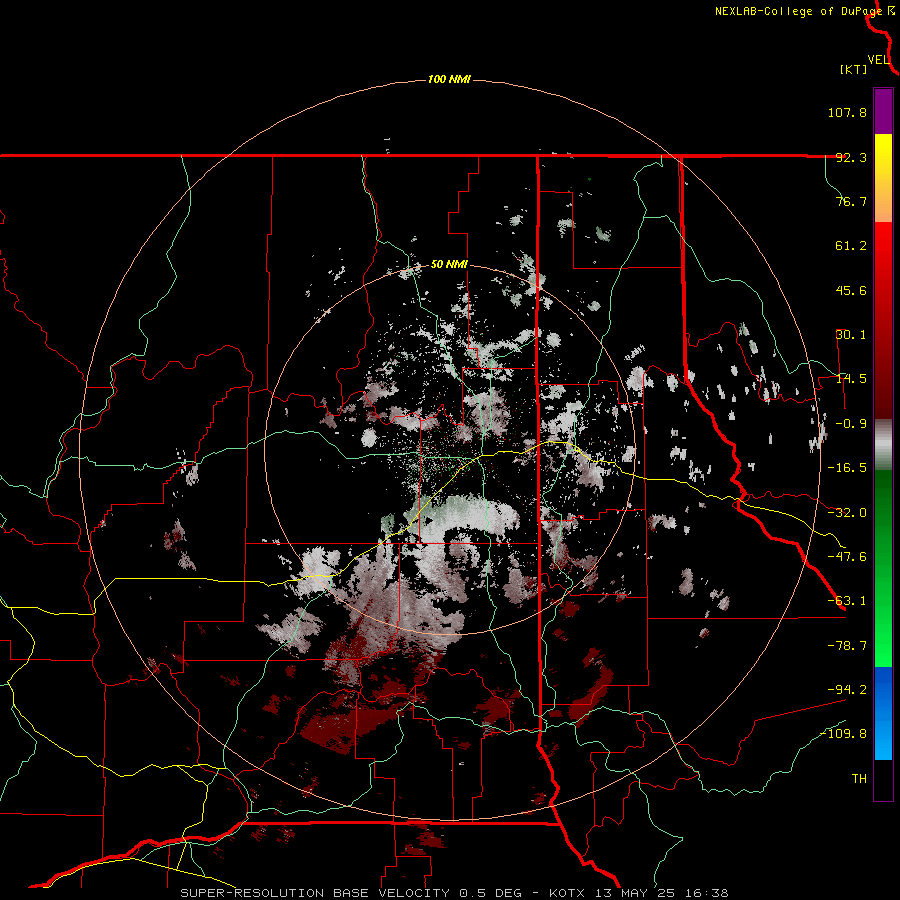Click the -32.0 velocity scale value
Image resolution: width=900 pixels, height=900 pixels.
tap(847, 513)
